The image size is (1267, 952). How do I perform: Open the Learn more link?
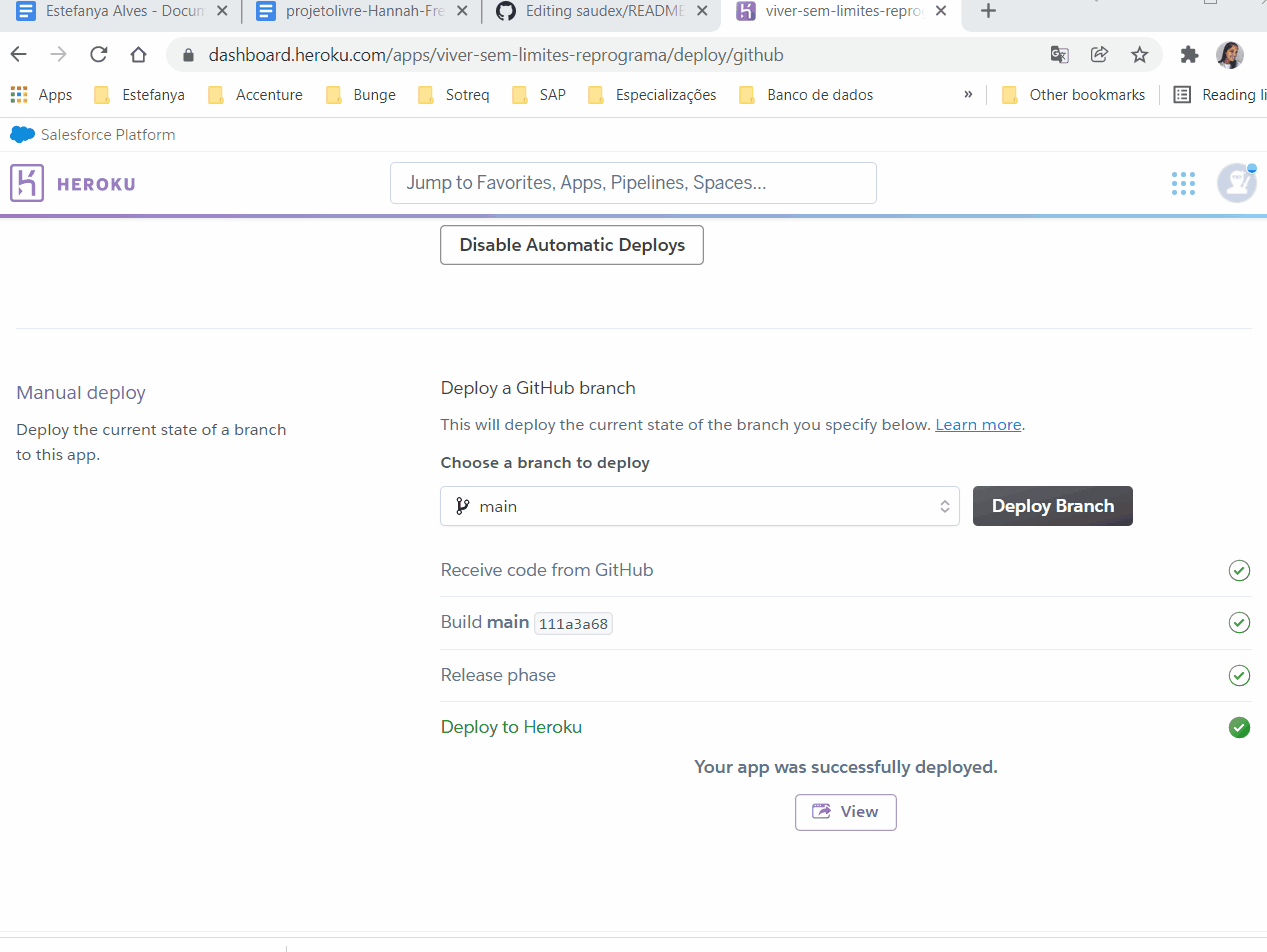pos(978,425)
